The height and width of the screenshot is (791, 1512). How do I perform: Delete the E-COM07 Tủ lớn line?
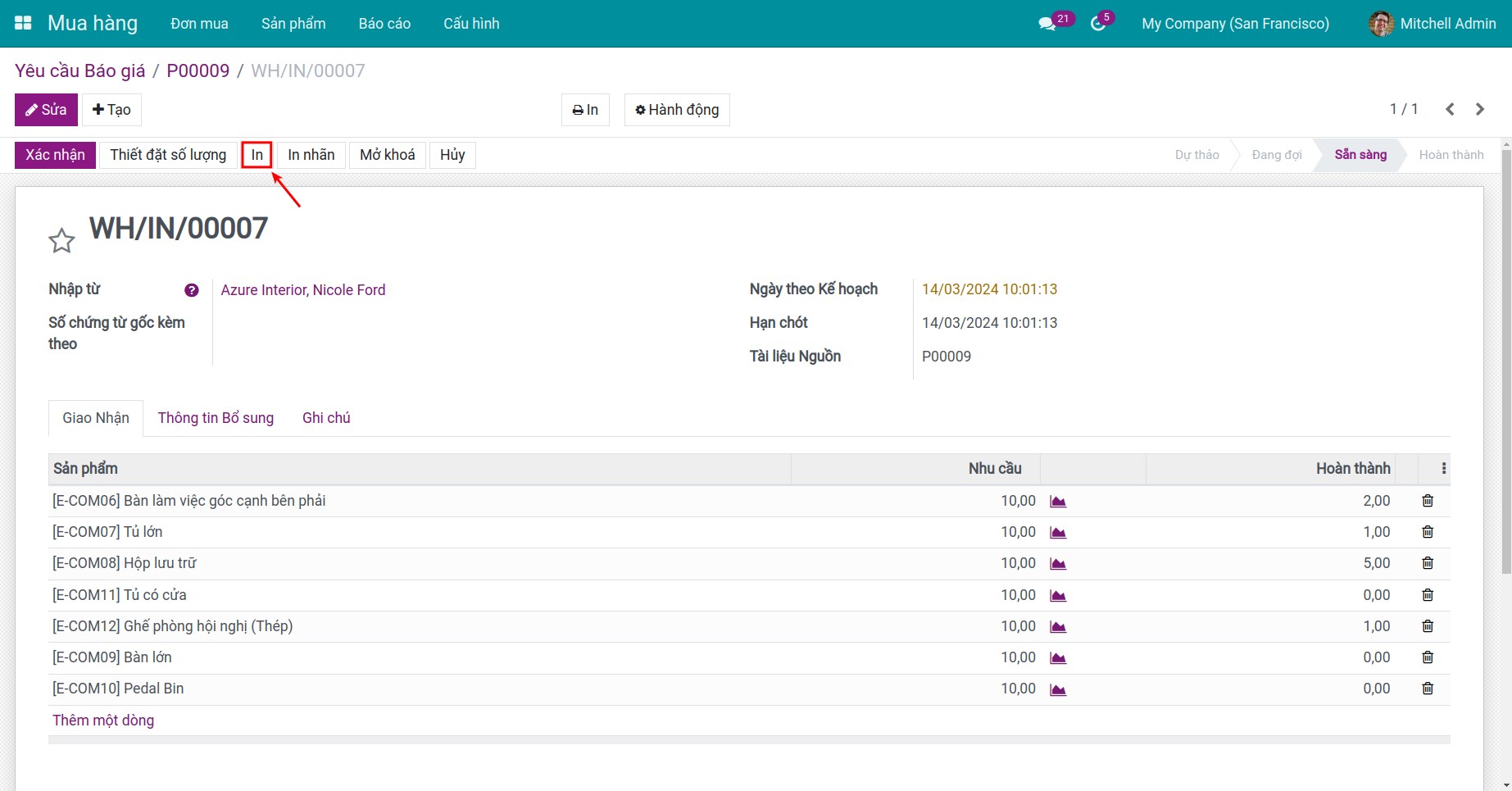pyautogui.click(x=1428, y=532)
